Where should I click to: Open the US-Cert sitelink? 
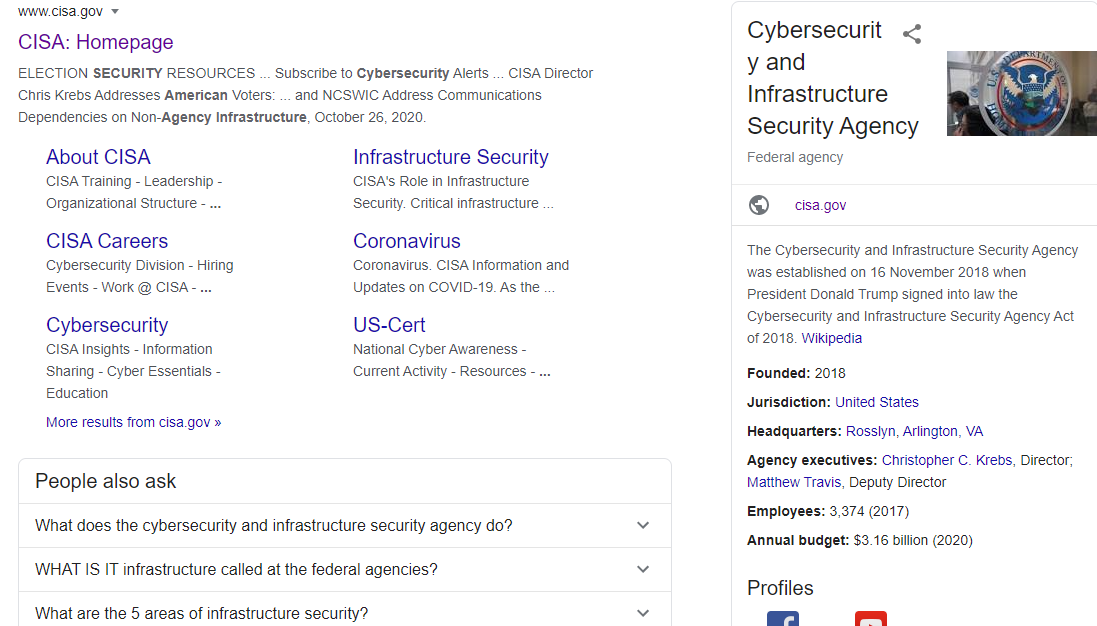point(389,325)
